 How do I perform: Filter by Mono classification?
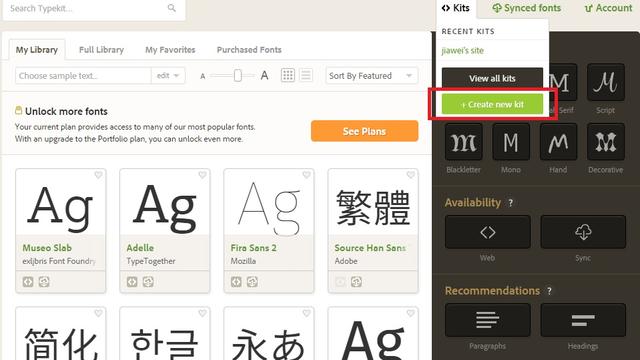tap(511, 142)
